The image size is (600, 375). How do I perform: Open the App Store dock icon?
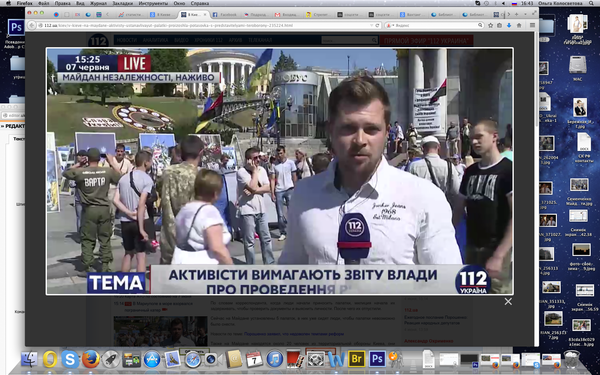tap(152, 359)
